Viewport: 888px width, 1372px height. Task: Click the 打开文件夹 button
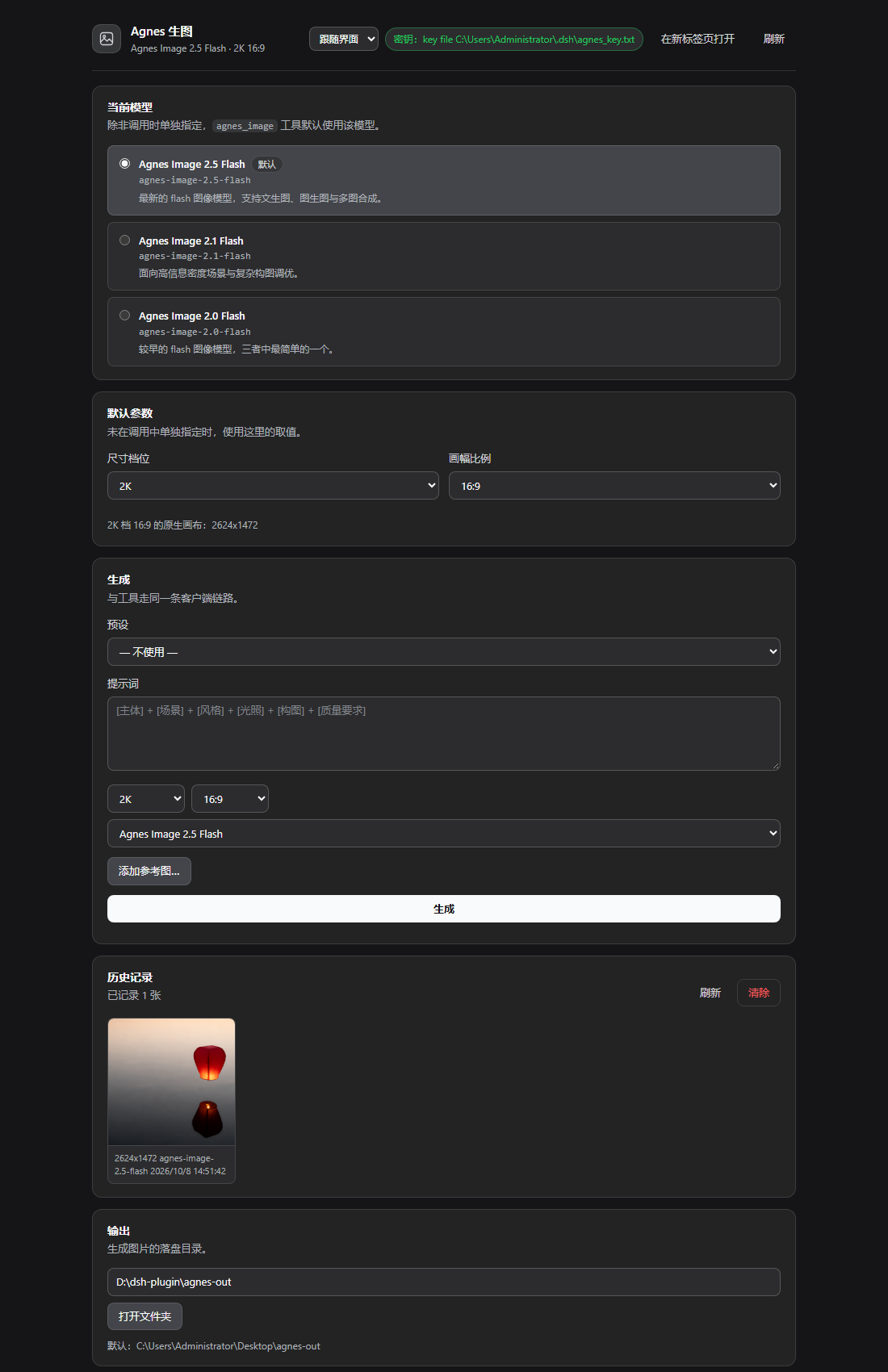click(x=145, y=1316)
